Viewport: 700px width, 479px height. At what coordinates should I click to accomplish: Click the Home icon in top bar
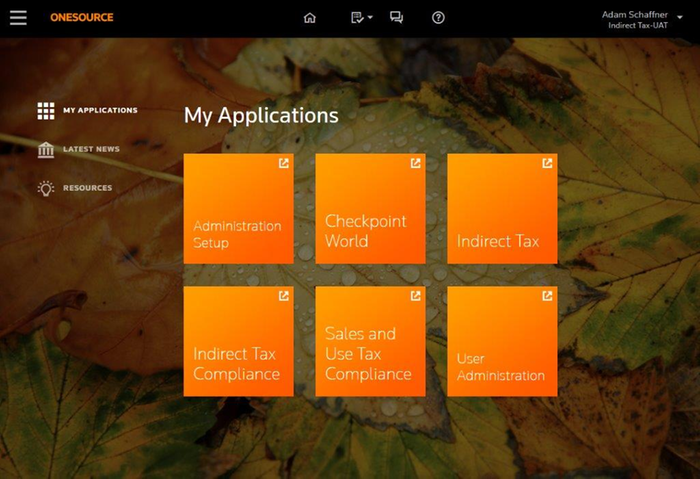(x=310, y=18)
